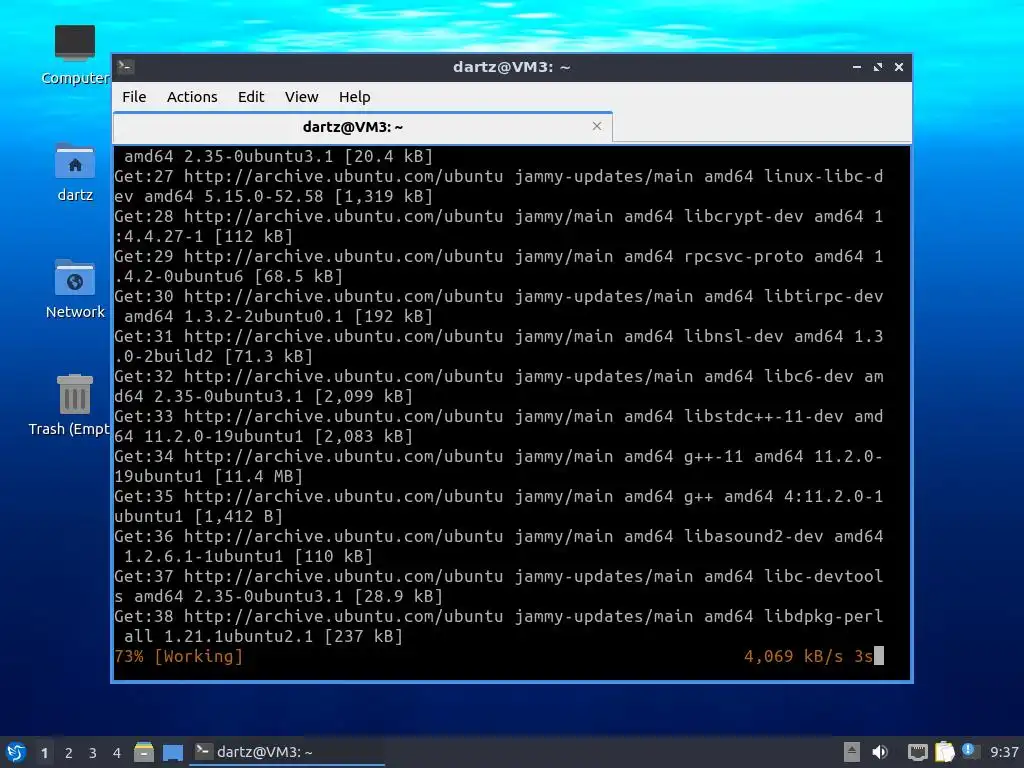Image resolution: width=1024 pixels, height=768 pixels.
Task: Click the Get:34 g++-11 line
Action: (498, 466)
